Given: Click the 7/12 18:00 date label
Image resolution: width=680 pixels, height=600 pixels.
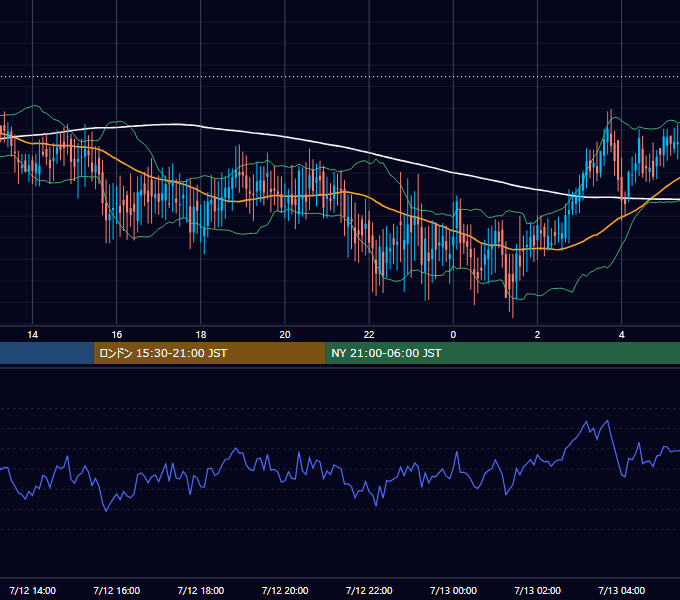Looking at the screenshot, I should [x=201, y=590].
